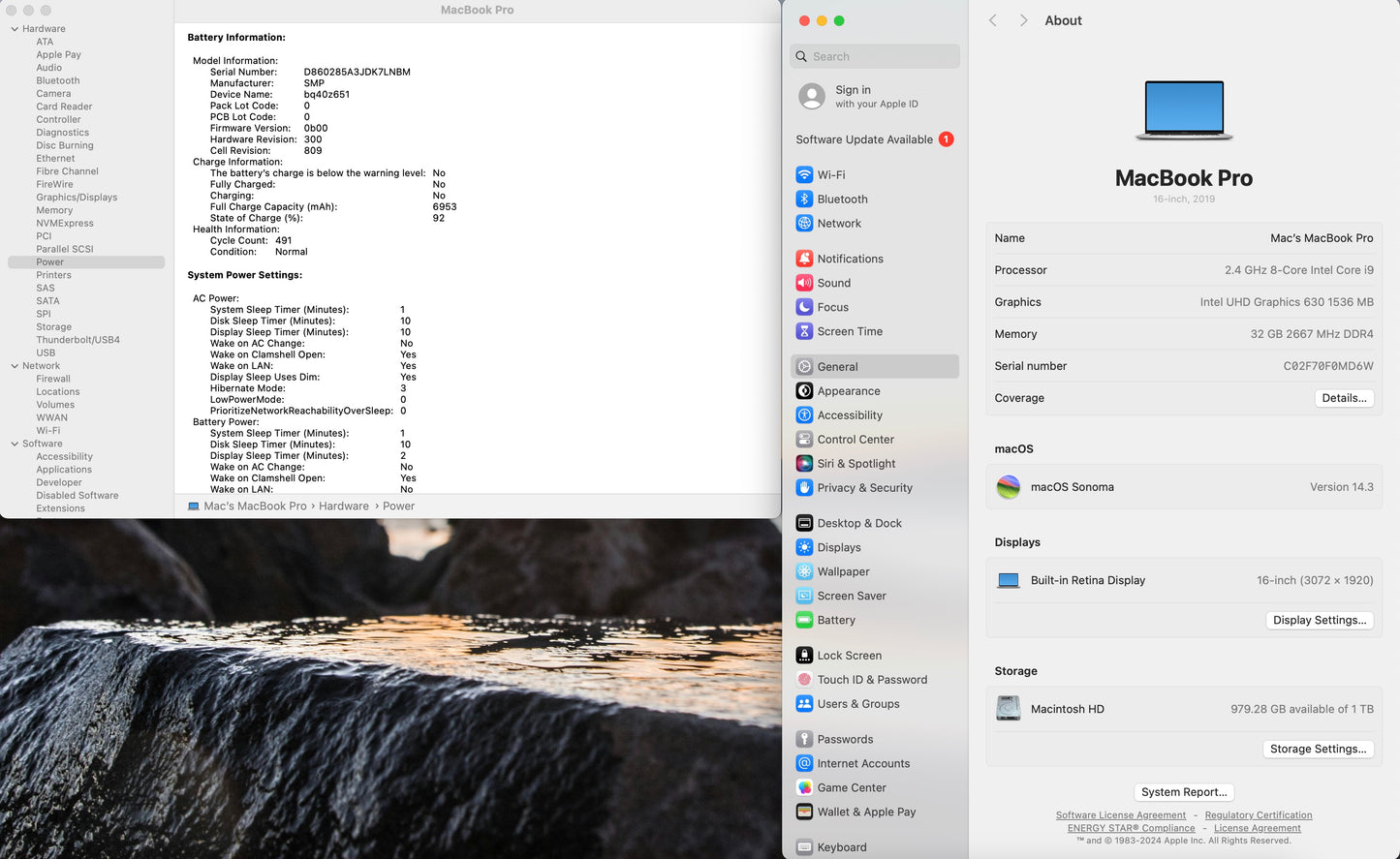The image size is (1400, 859).
Task: Open Privacy & Security hand icon
Action: coord(804,488)
